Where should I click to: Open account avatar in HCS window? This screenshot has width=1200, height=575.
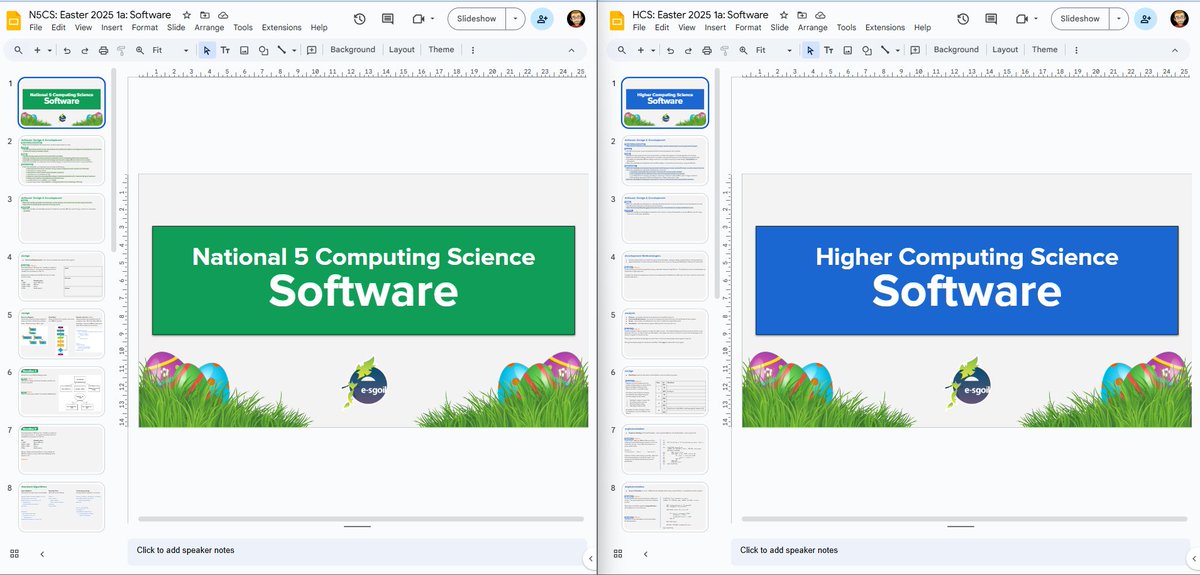(x=1179, y=19)
